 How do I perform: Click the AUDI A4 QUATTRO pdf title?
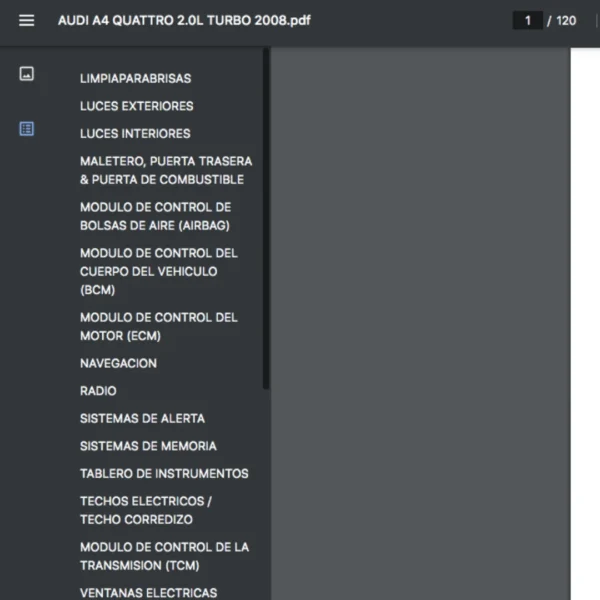point(184,20)
